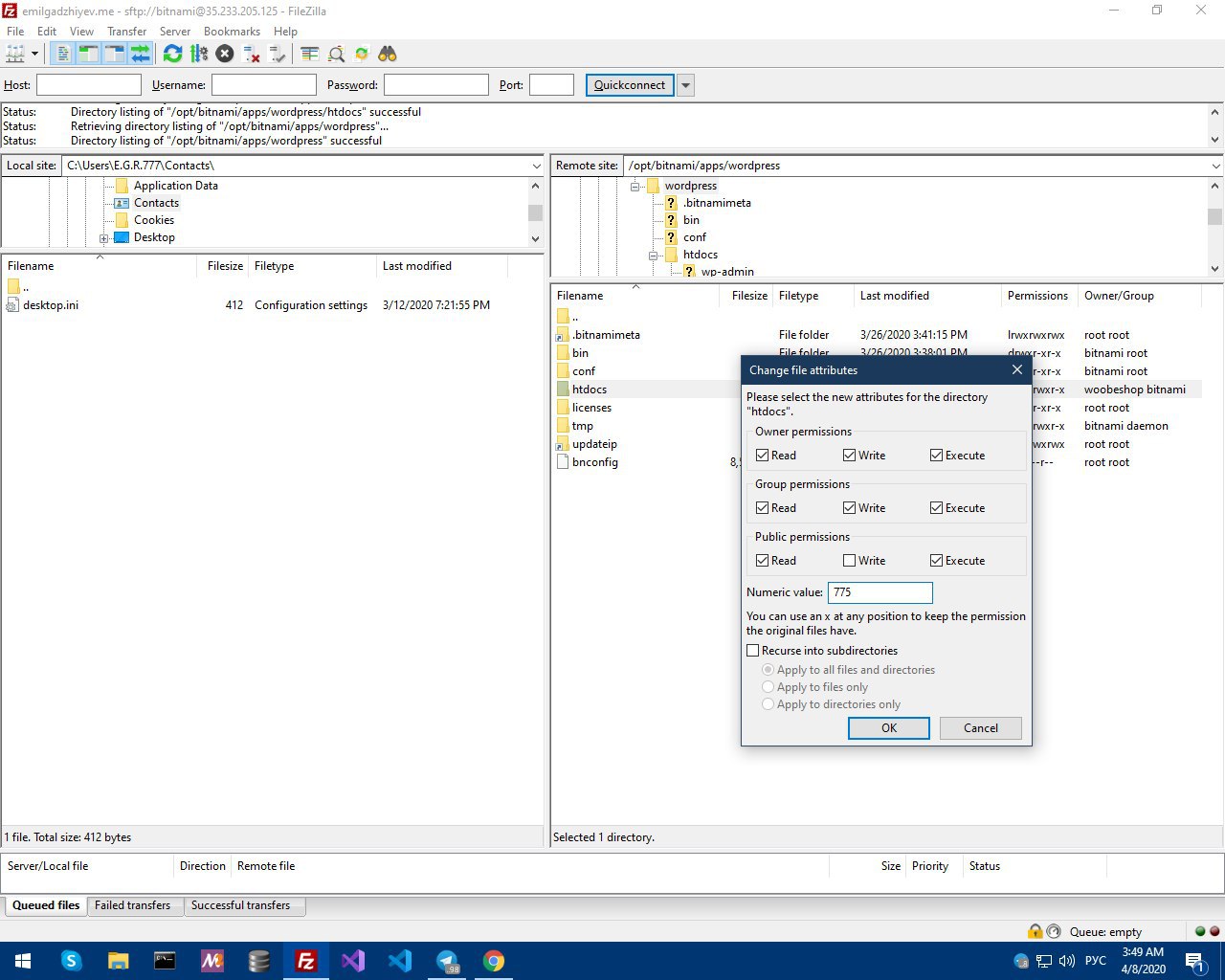Open the Site Manager dropdown arrow
Viewport: 1225px width, 980px height.
pyautogui.click(x=34, y=55)
